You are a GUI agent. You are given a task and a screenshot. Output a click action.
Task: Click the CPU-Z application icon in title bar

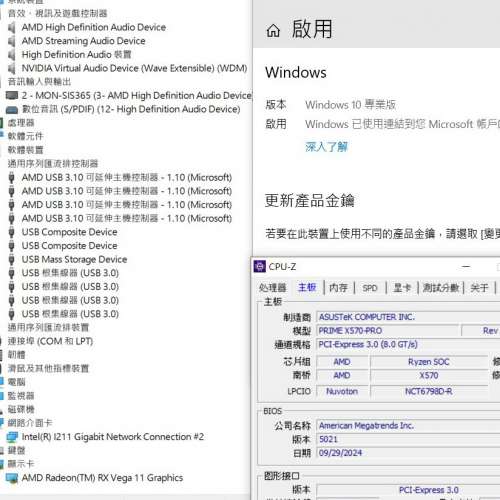pyautogui.click(x=260, y=266)
